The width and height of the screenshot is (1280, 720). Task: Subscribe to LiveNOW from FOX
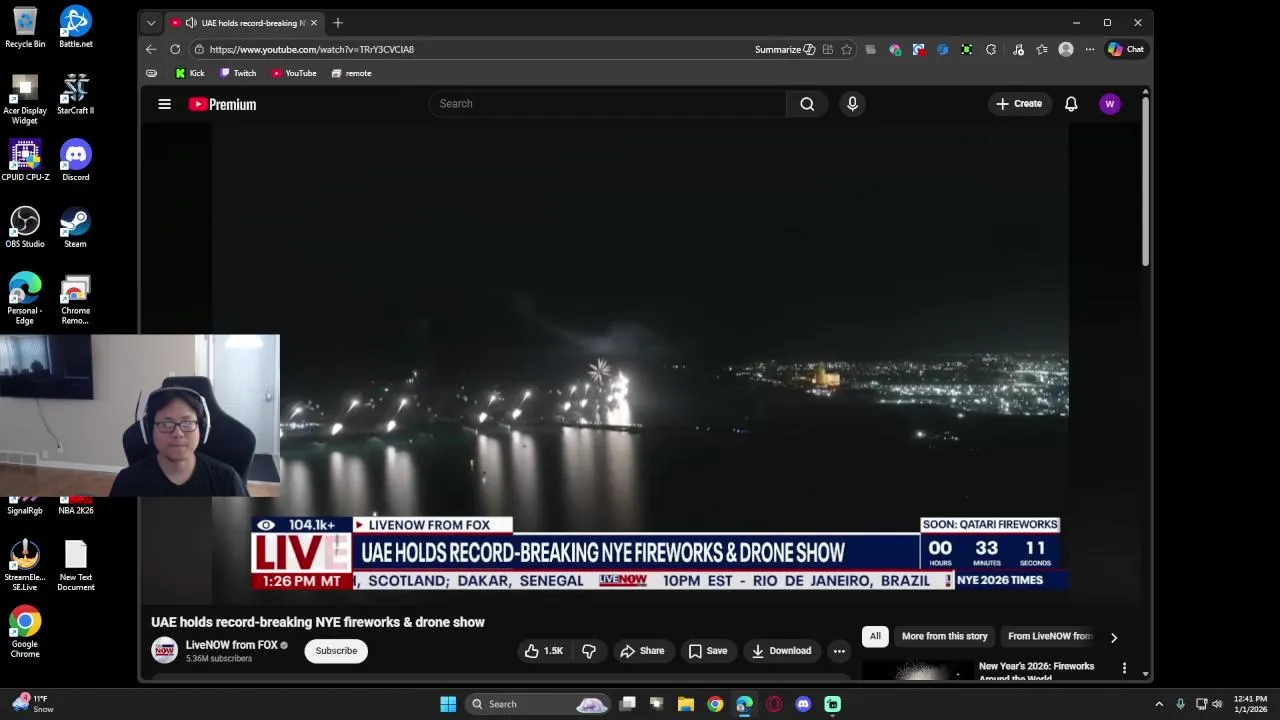(336, 651)
